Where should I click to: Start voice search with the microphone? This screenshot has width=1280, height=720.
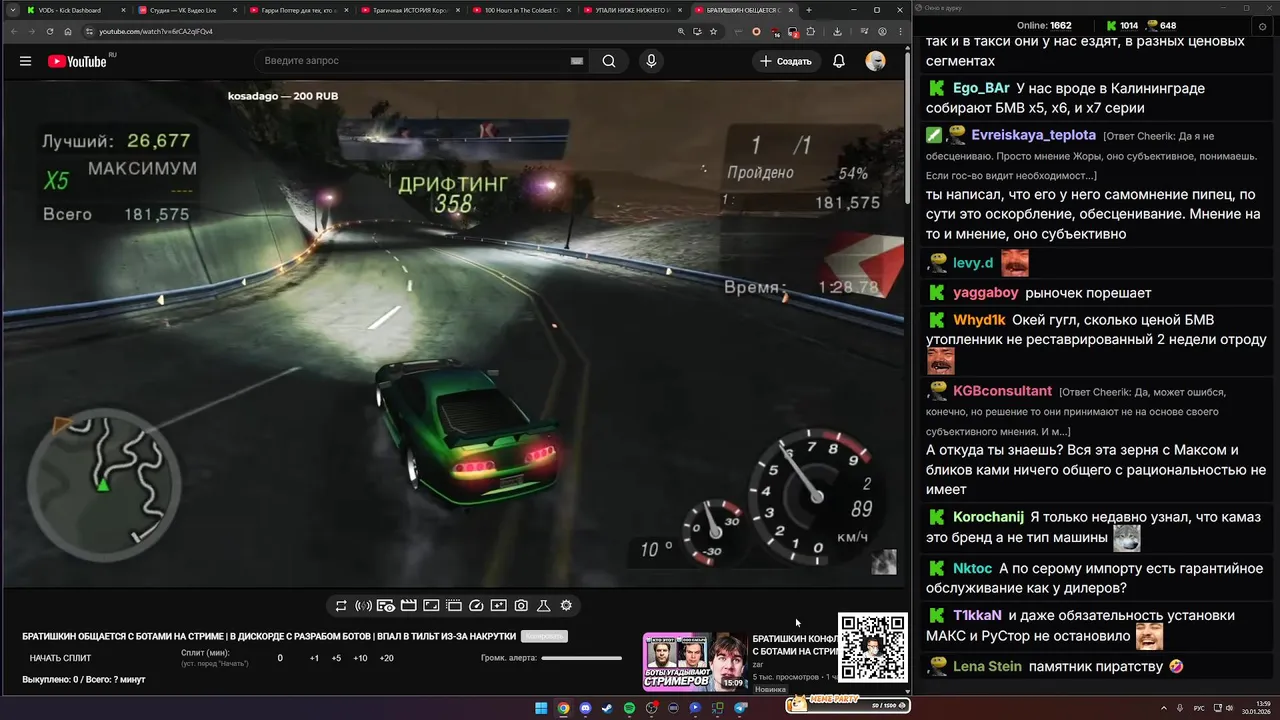pos(651,61)
